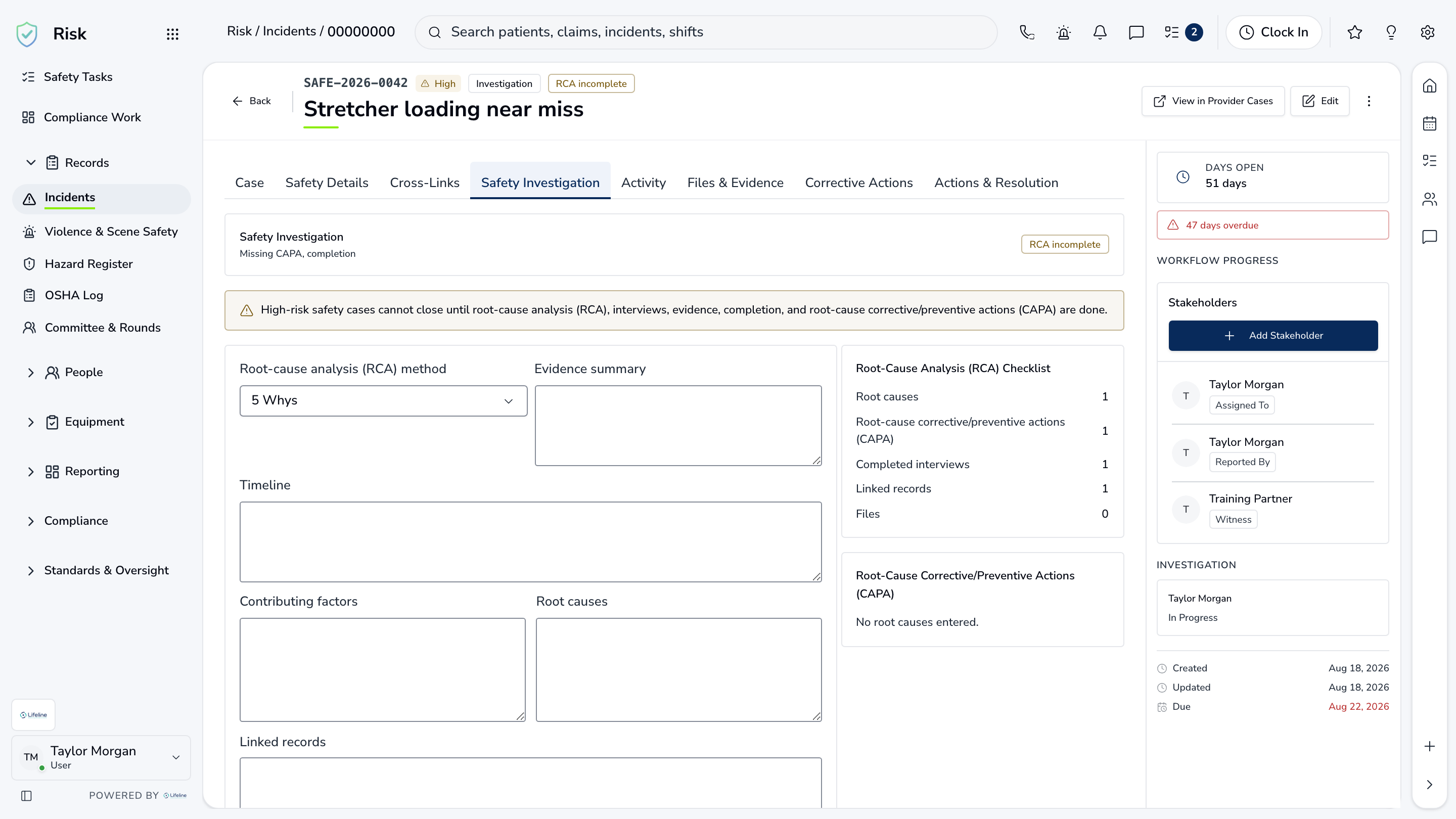
Task: Open Taylor Morgan user account menu
Action: [101, 757]
